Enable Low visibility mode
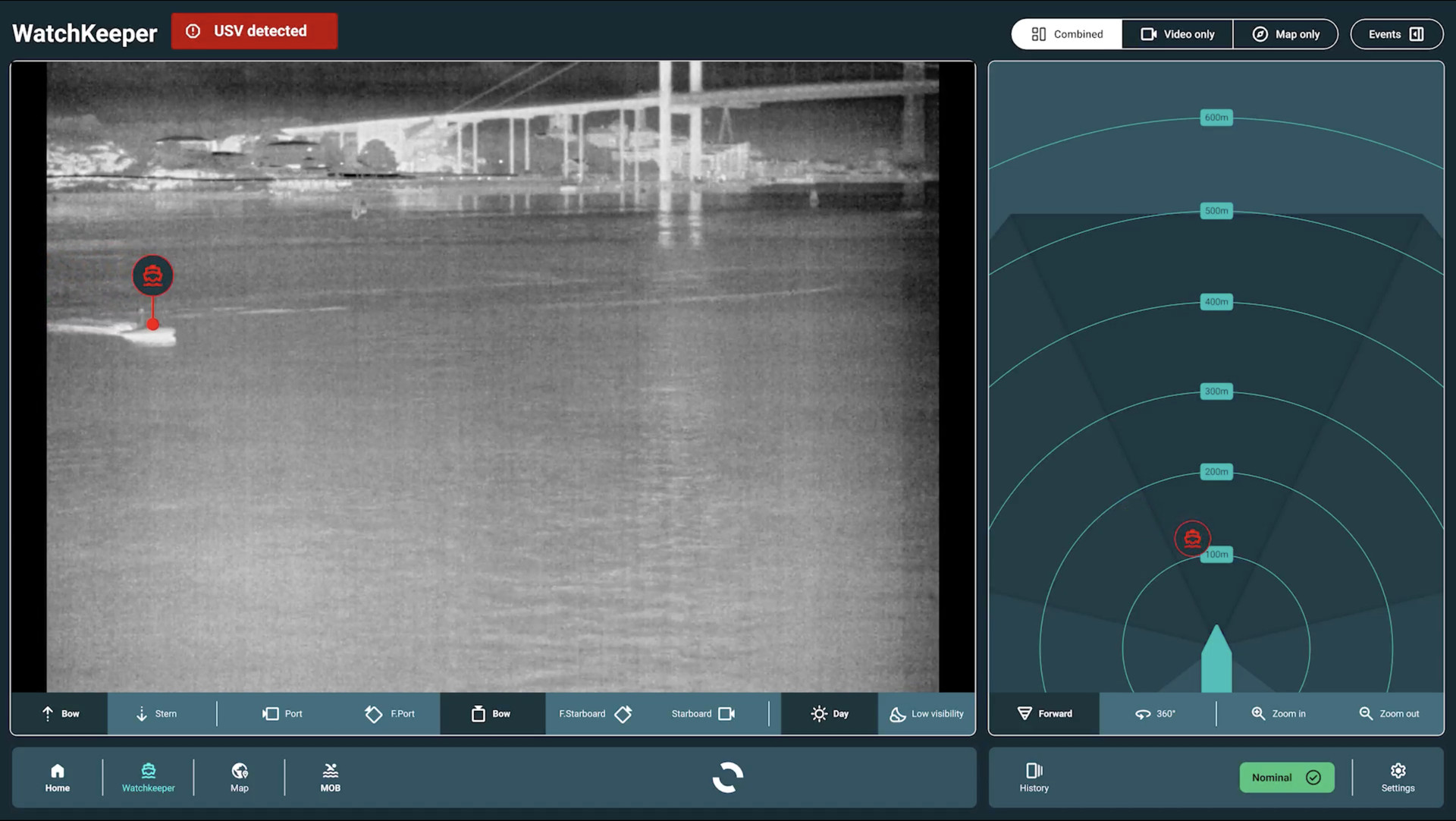Screen dimensions: 1456x821 coord(927,713)
